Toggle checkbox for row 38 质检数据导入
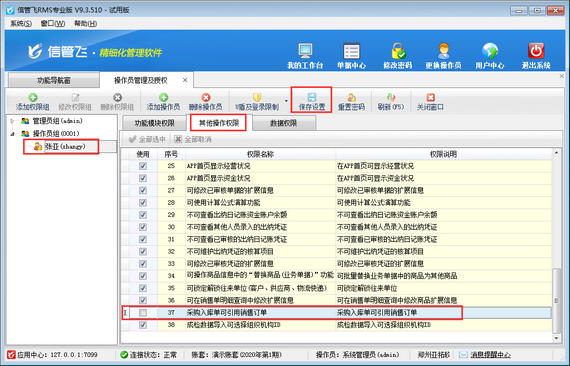Screen dimensions: 570x366 (x=143, y=325)
